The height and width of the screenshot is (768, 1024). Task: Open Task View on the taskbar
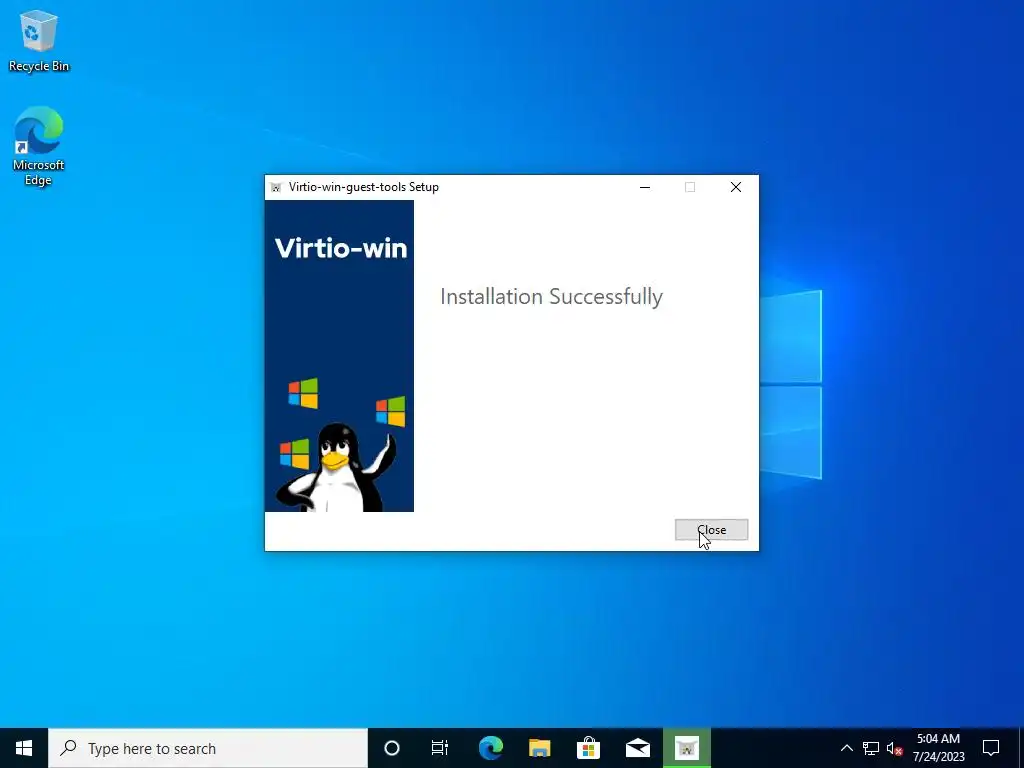440,748
